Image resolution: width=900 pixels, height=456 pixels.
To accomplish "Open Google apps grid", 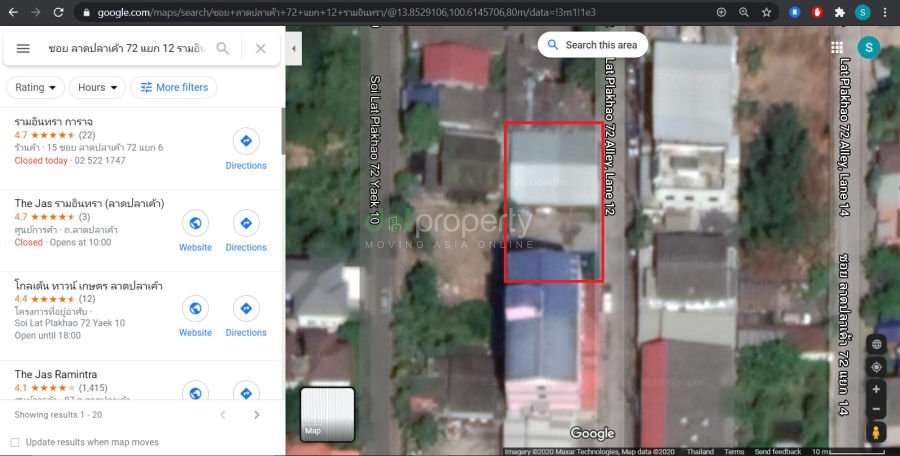I will click(x=837, y=47).
